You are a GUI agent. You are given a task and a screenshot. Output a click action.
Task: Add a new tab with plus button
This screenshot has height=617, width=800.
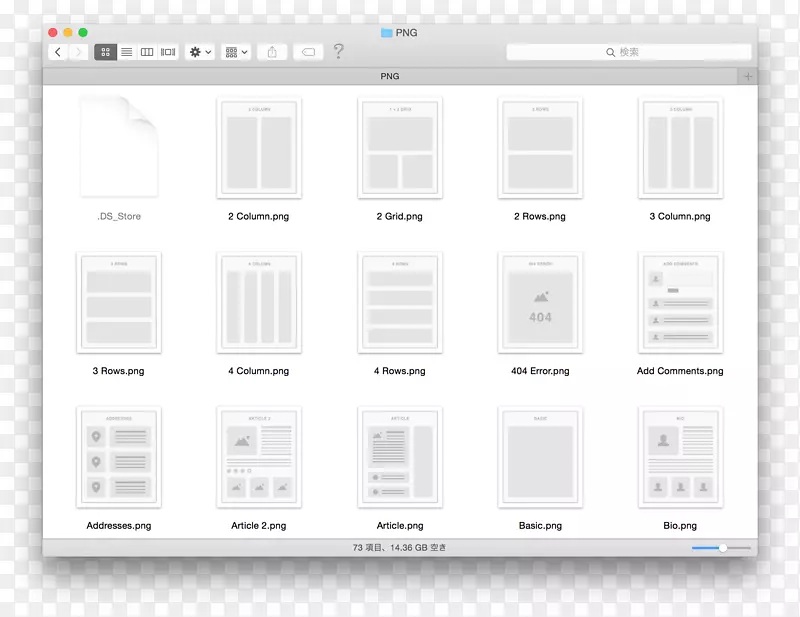(748, 76)
